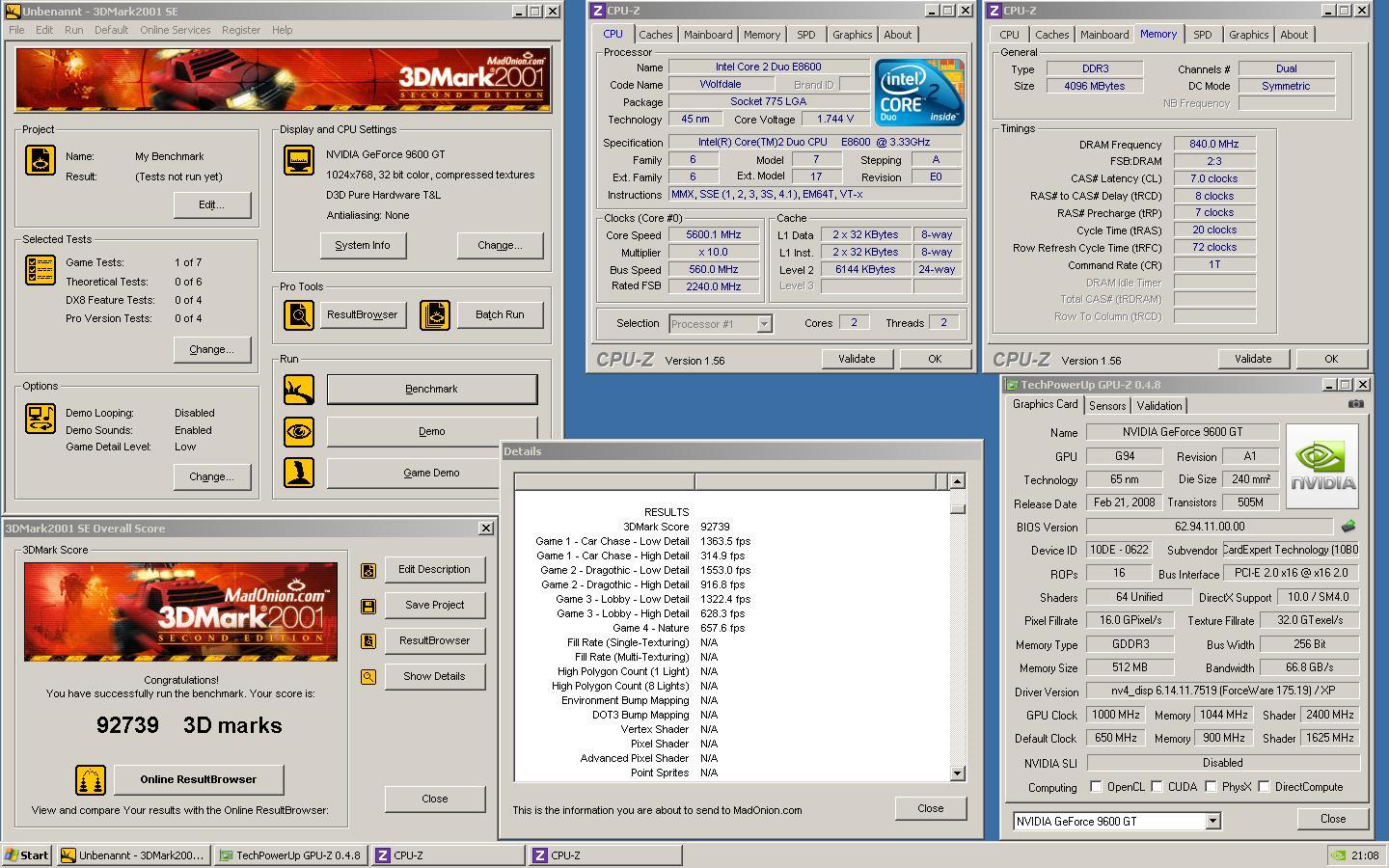The width and height of the screenshot is (1389, 868).
Task: Click the Core Speed 5600.1 MHz value
Action: tap(714, 235)
